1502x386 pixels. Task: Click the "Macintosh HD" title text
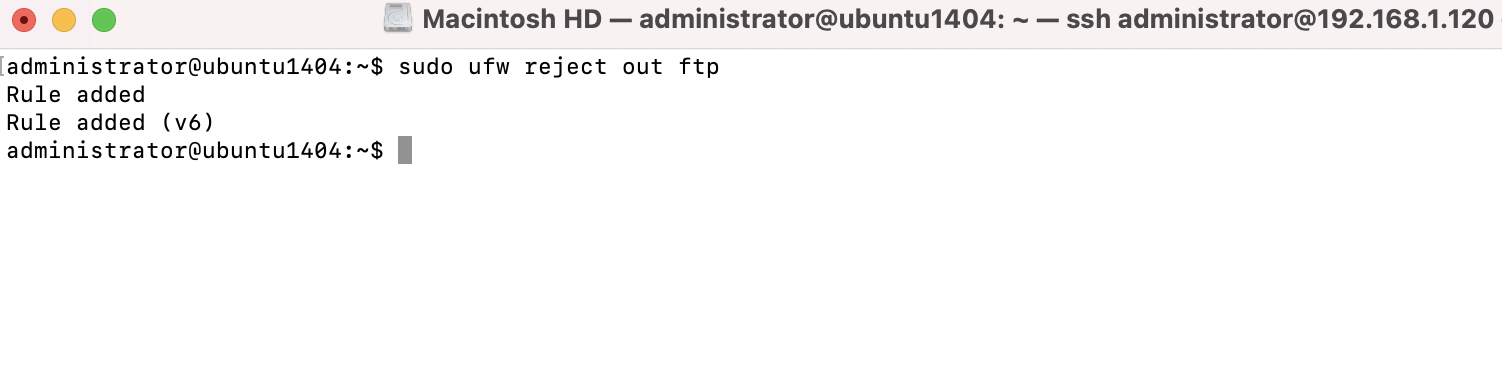coord(510,19)
